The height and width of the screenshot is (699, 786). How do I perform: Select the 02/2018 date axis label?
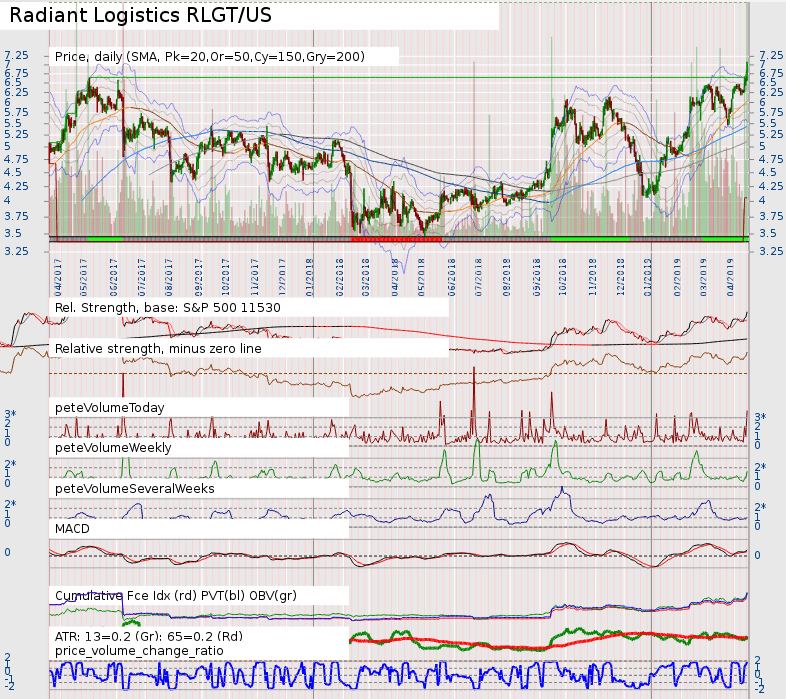click(339, 277)
